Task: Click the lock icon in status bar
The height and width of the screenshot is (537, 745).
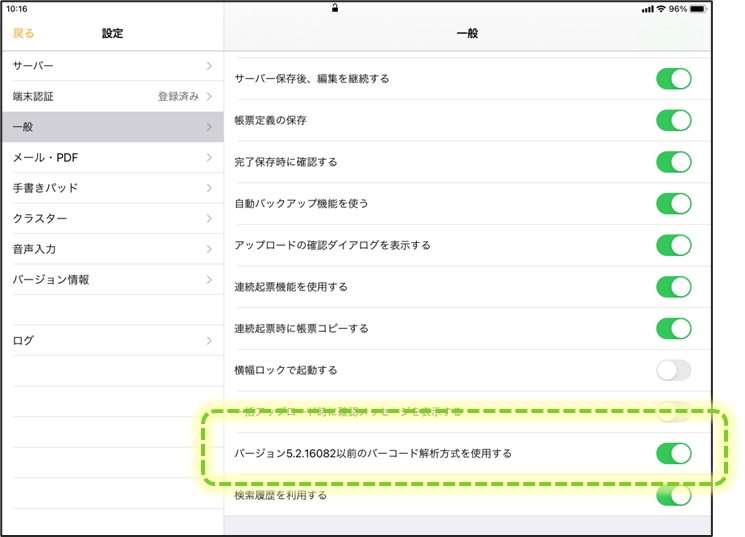Action: pyautogui.click(x=335, y=8)
